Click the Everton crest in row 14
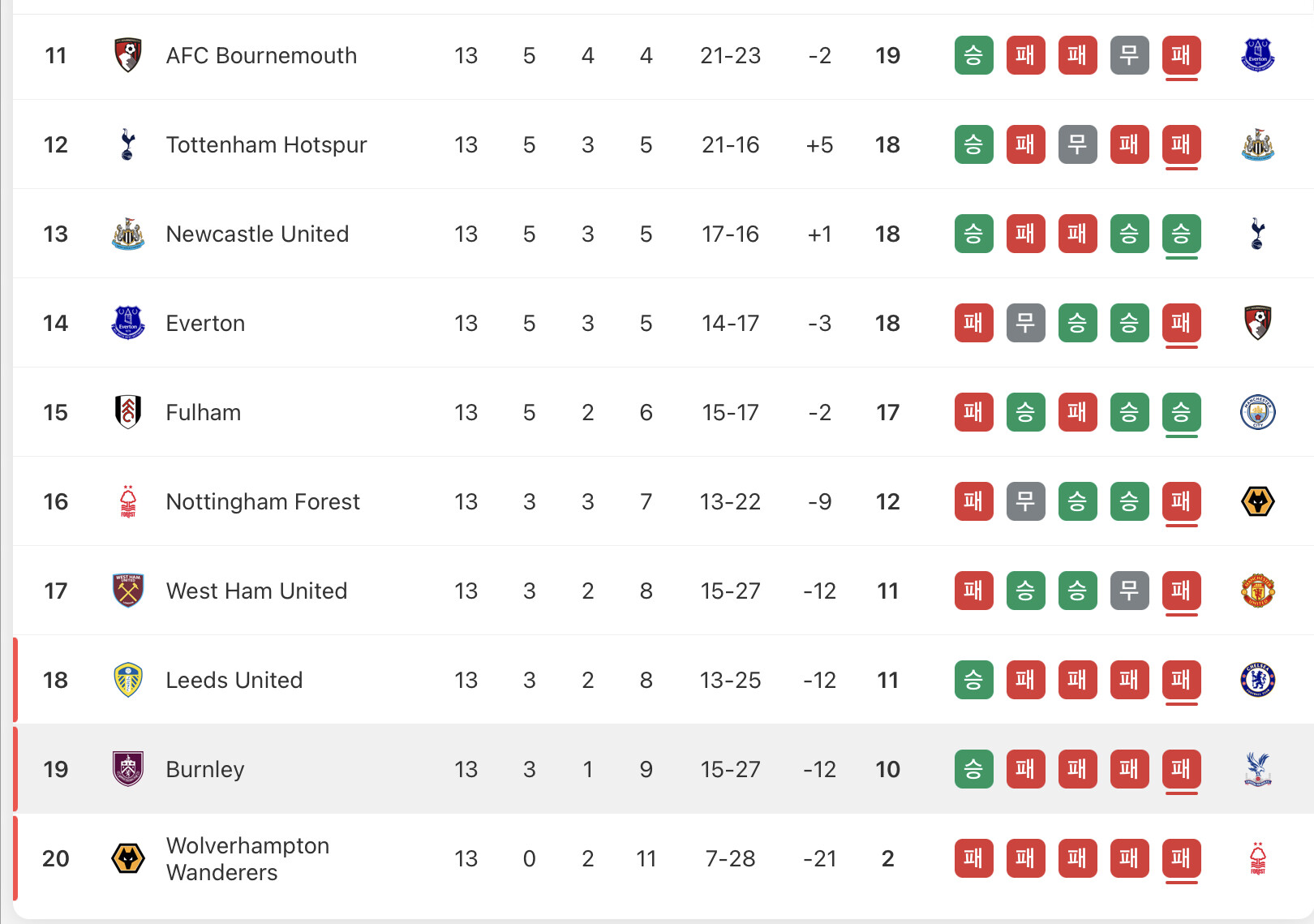Screen dimensions: 1314x924 [128, 323]
